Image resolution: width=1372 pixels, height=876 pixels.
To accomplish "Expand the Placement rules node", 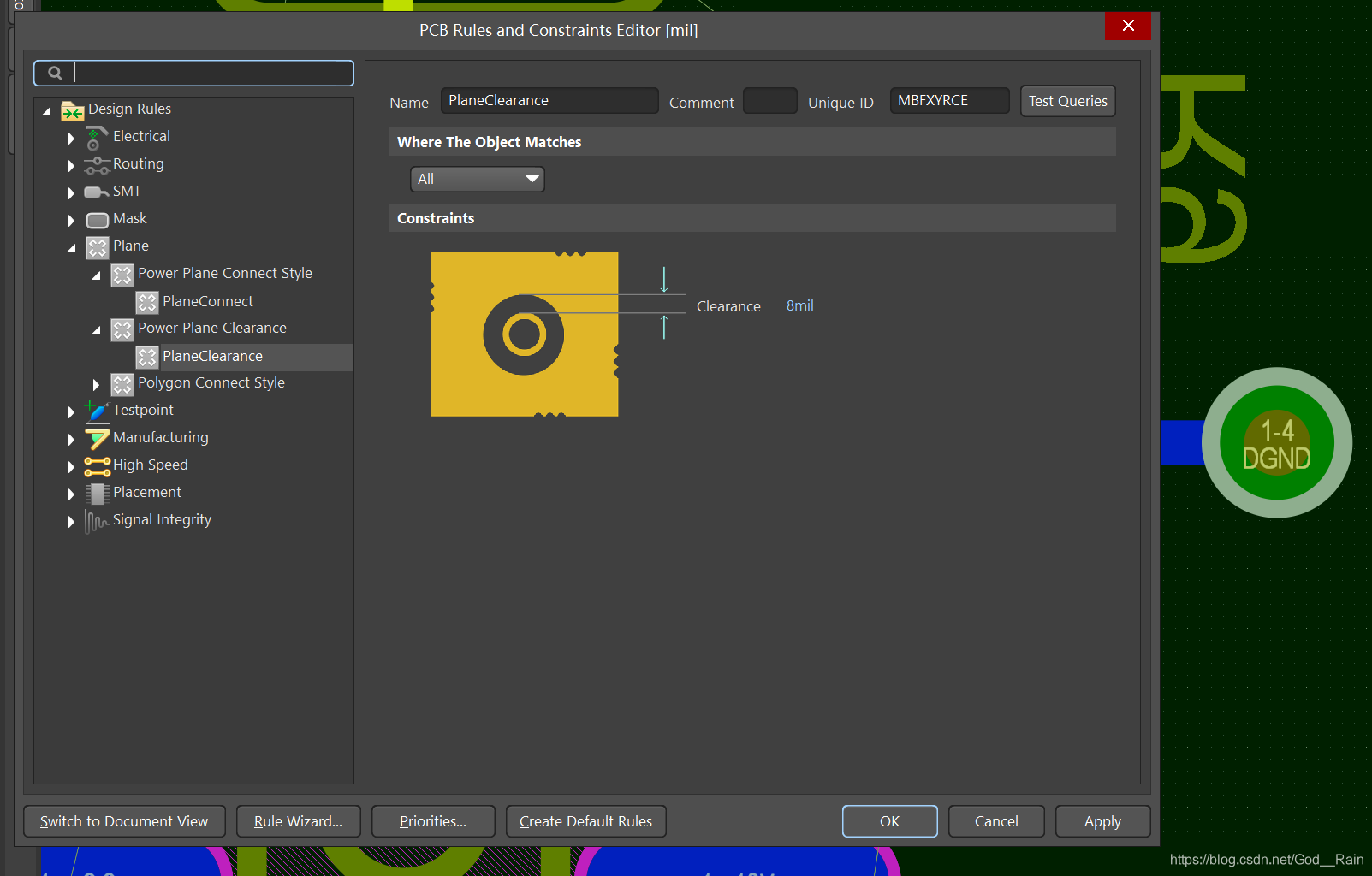I will pos(71,494).
